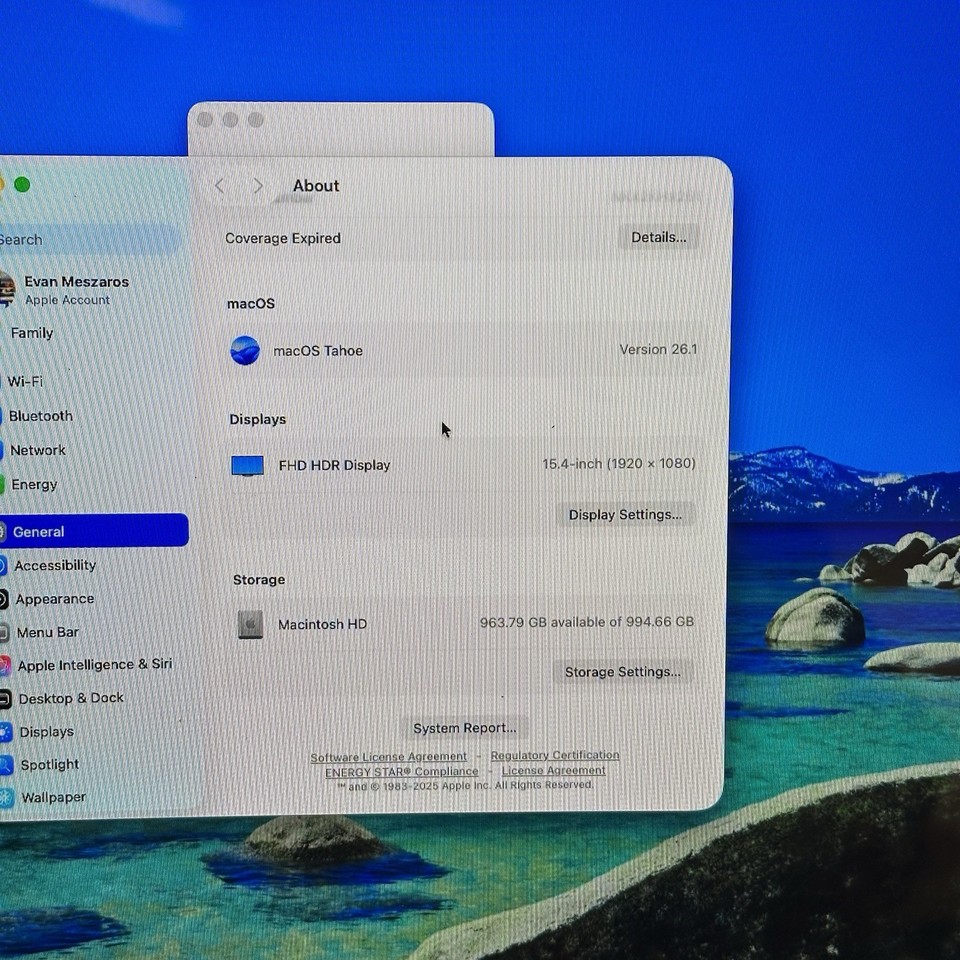Open Network settings
The image size is (960, 960).
pos(37,450)
